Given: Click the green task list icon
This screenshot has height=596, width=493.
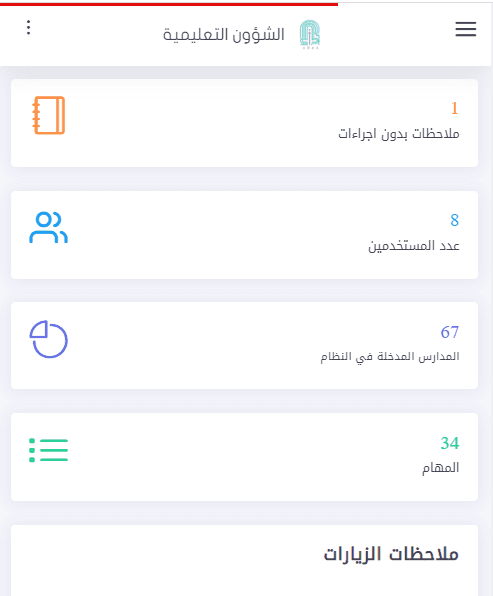Looking at the screenshot, I should [49, 450].
